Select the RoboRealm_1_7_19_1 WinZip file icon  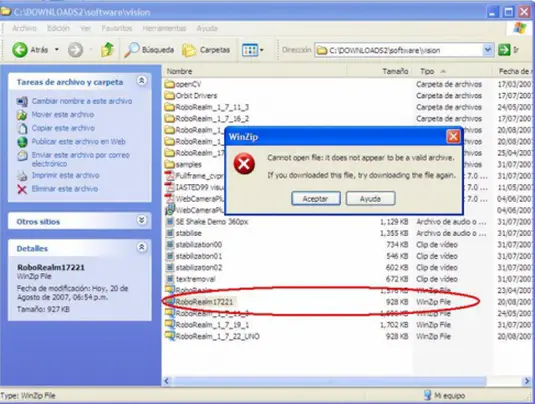(x=170, y=324)
